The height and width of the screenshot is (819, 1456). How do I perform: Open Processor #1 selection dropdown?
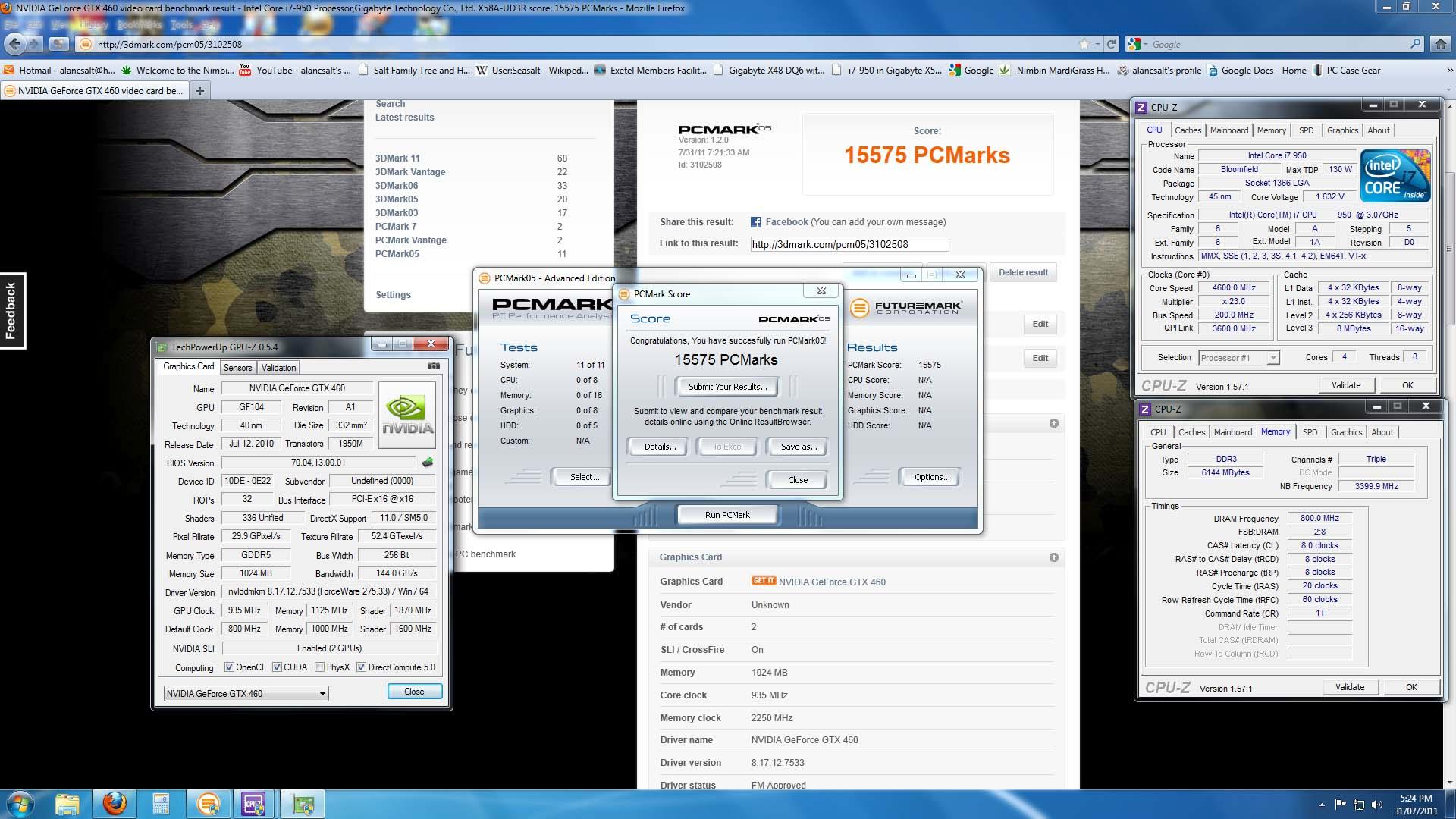pyautogui.click(x=1239, y=358)
